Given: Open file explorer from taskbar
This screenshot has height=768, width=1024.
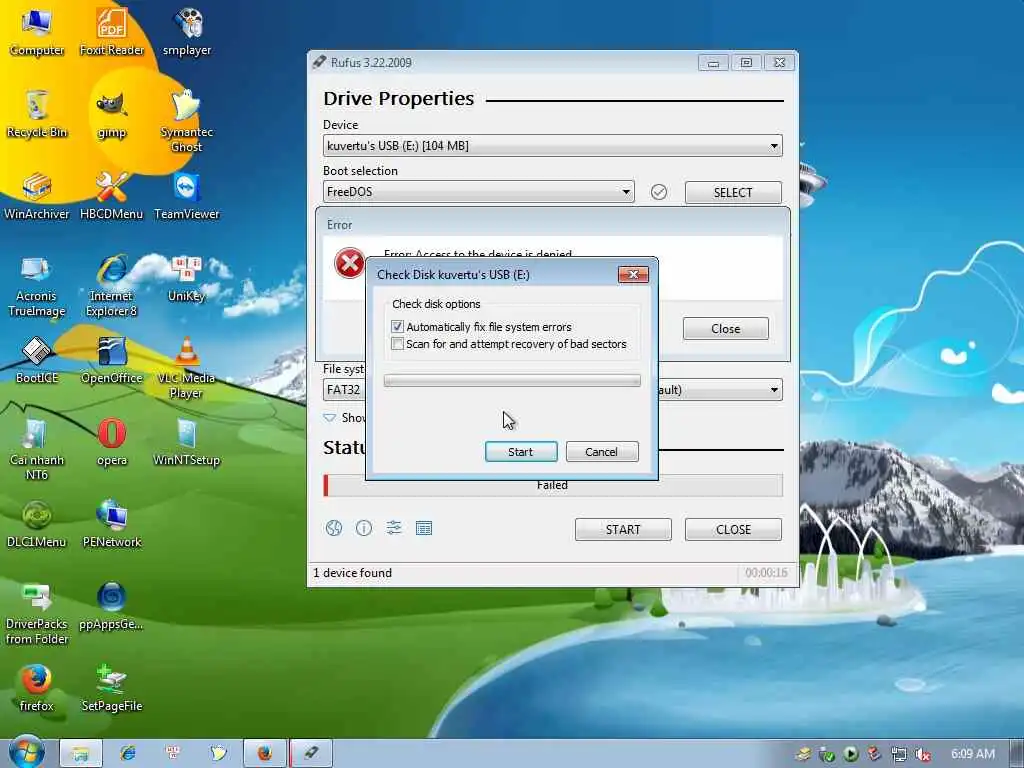Looking at the screenshot, I should coord(80,753).
